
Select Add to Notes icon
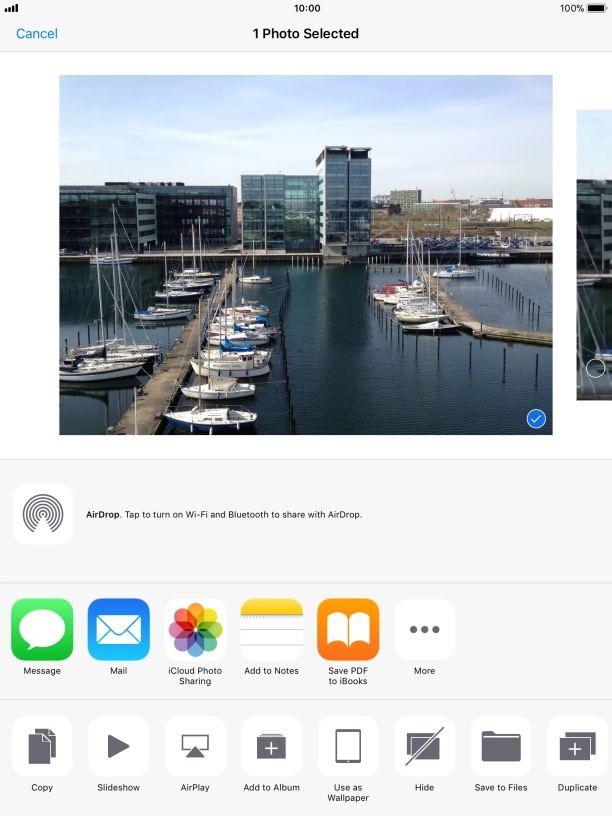tap(272, 630)
